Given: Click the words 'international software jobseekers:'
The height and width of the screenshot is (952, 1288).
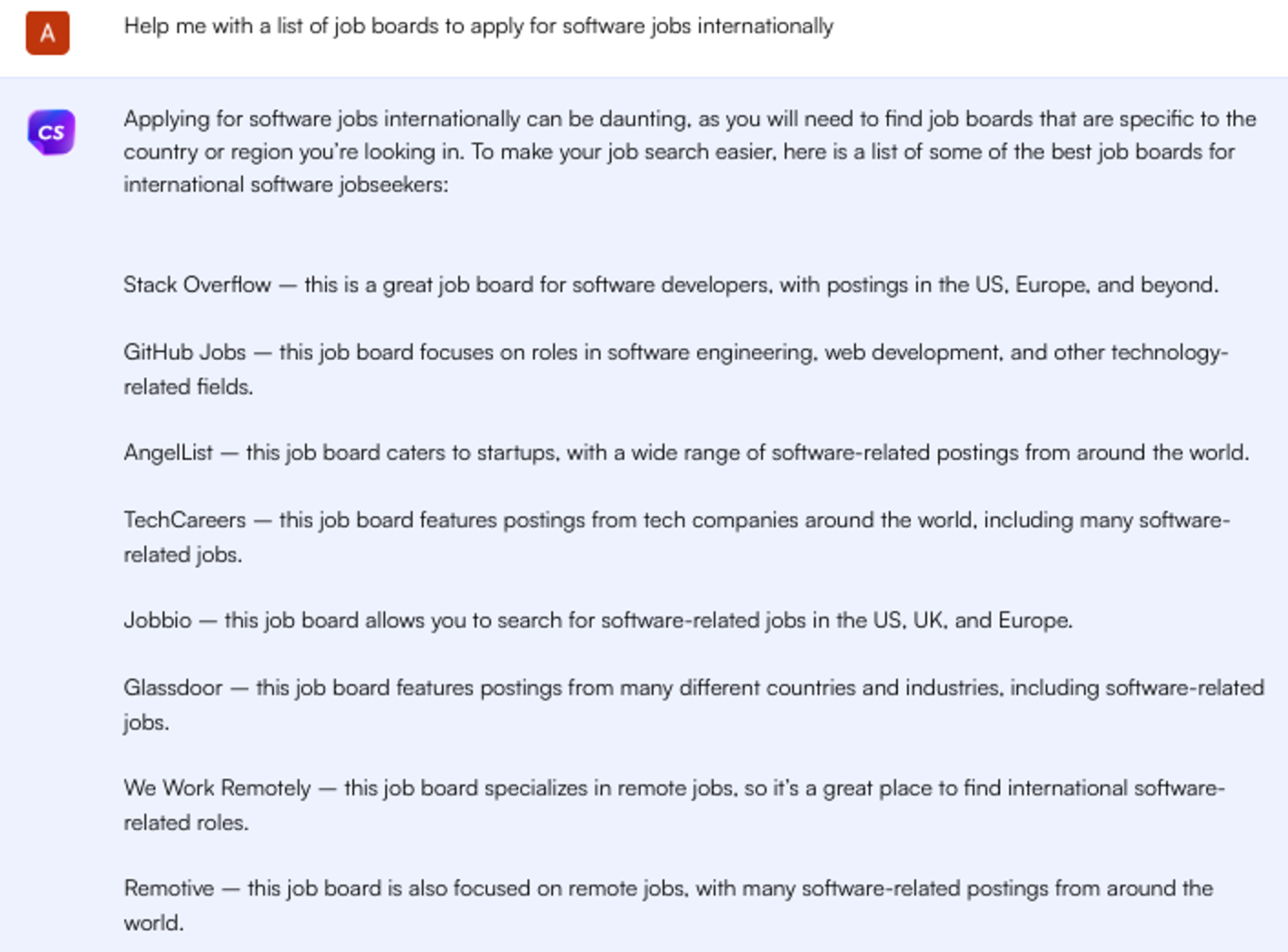Looking at the screenshot, I should 286,185.
